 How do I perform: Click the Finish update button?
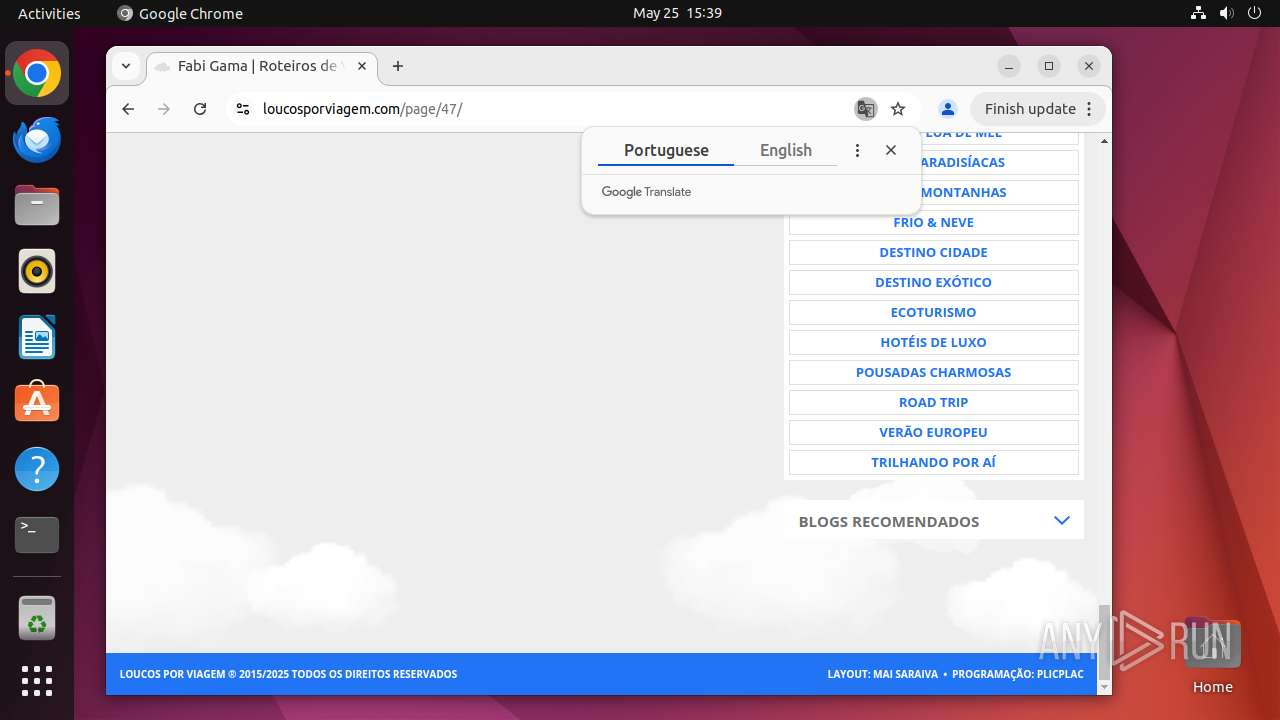pos(1030,109)
